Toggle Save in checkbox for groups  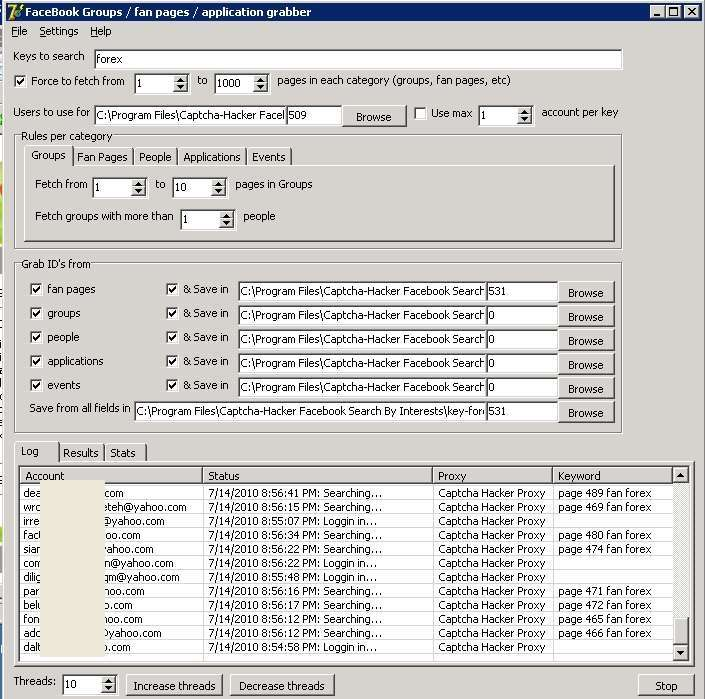tap(172, 313)
